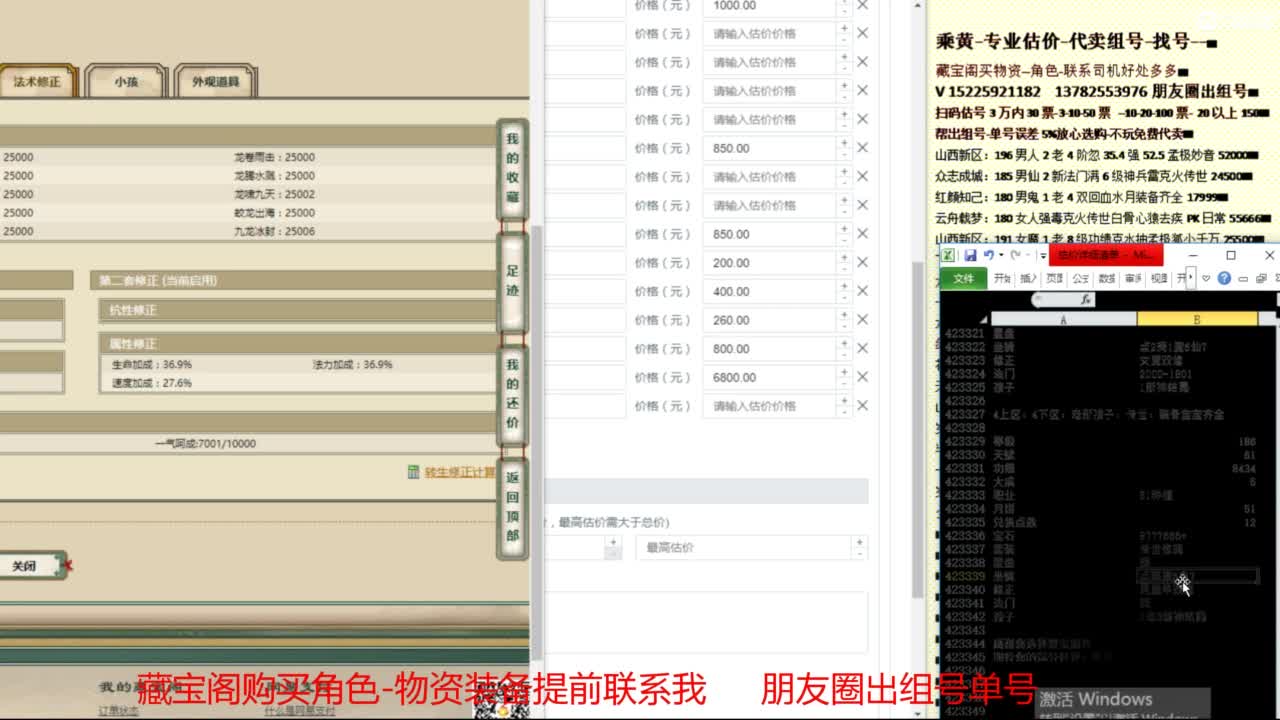Image resolution: width=1280 pixels, height=720 pixels.
Task: Switch to the 视图 ribbon tab
Action: 1159,278
